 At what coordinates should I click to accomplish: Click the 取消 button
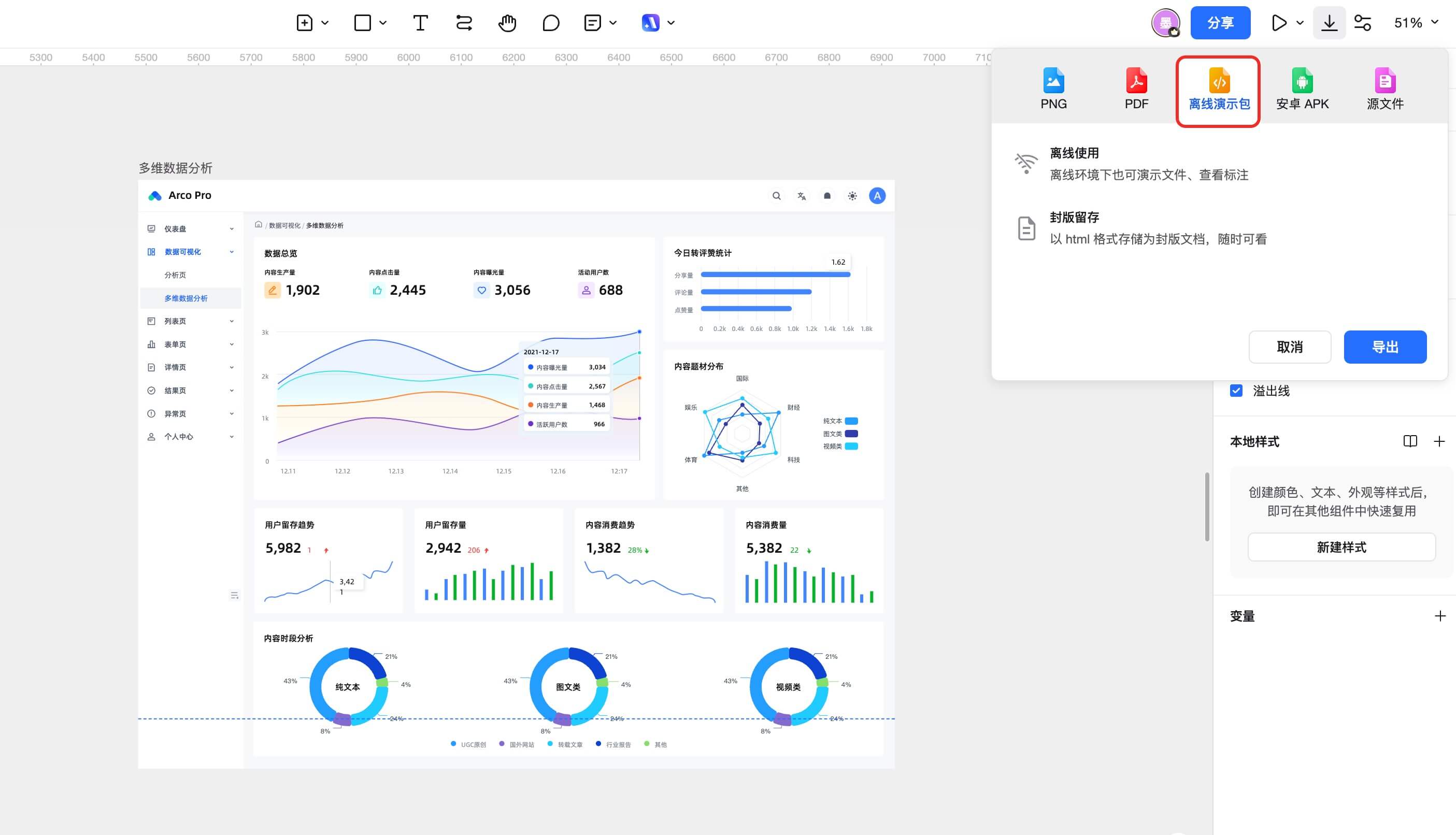1289,347
